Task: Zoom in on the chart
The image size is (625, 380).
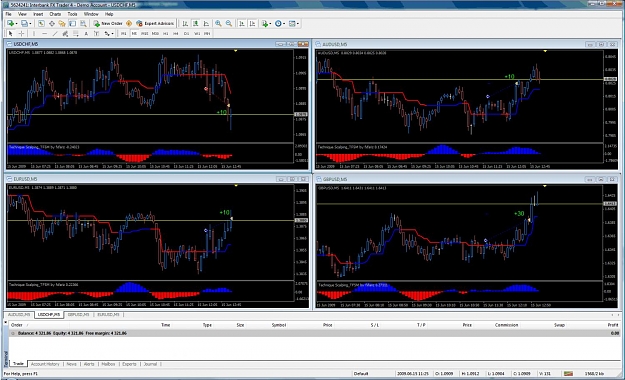Action: point(218,24)
